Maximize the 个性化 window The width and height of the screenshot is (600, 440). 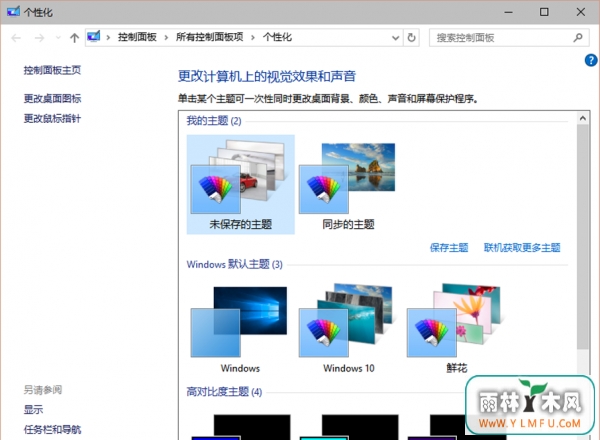(544, 12)
